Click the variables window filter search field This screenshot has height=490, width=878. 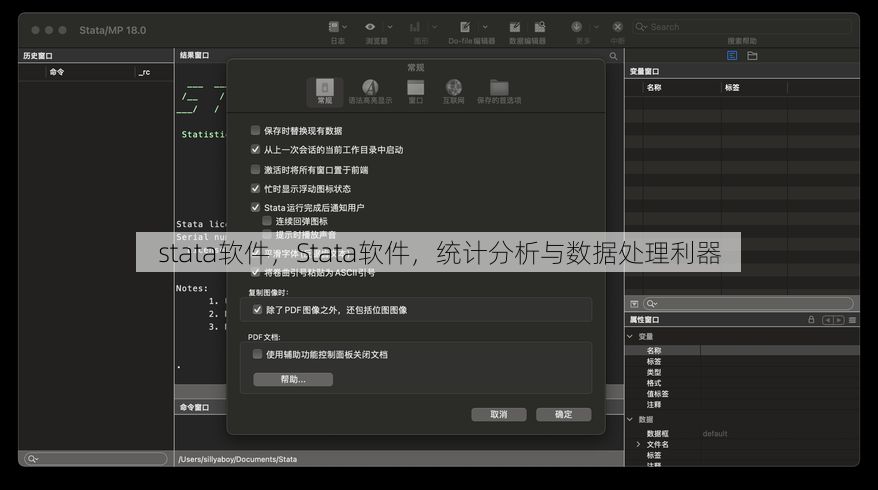pos(748,304)
